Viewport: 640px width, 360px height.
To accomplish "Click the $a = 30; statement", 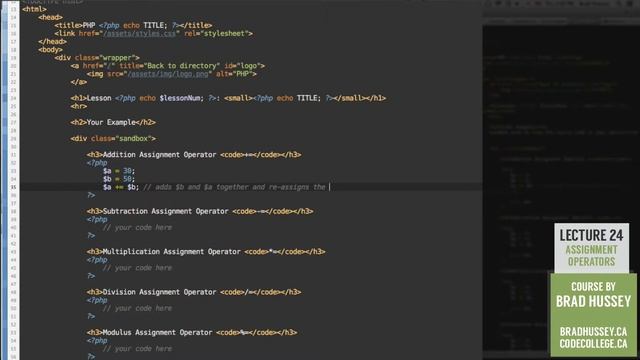I will pos(119,171).
